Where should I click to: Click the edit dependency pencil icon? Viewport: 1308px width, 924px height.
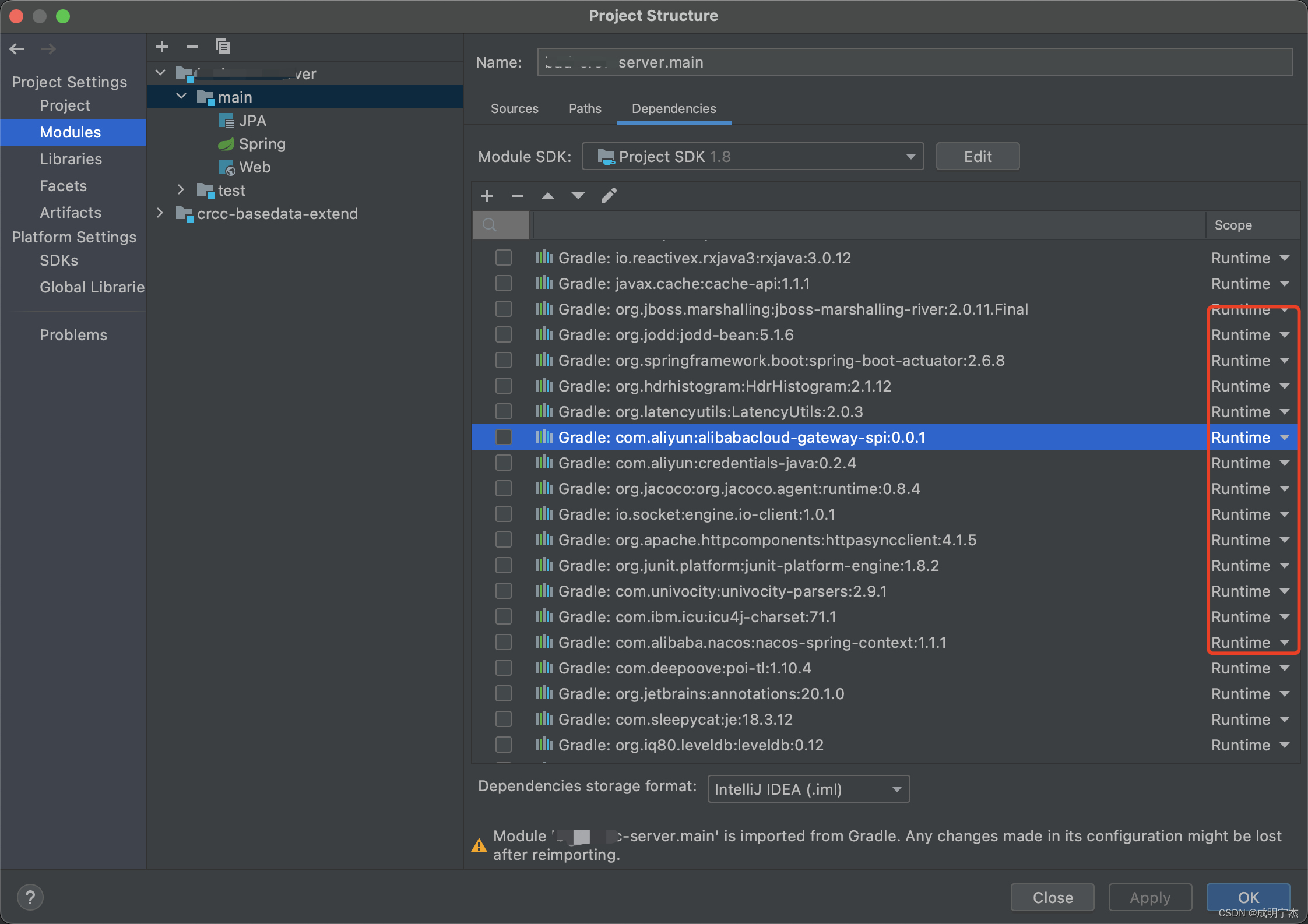tap(610, 195)
